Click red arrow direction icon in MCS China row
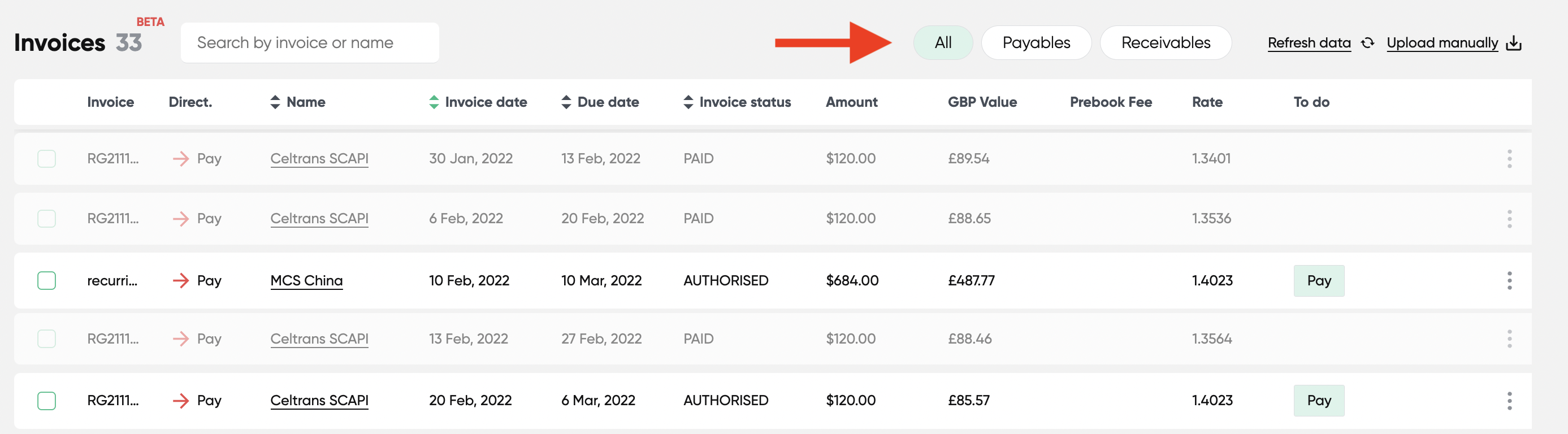1568x434 pixels. (x=181, y=281)
